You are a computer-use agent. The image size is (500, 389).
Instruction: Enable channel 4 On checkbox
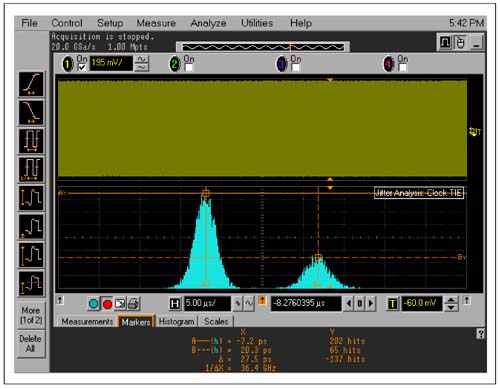tap(402, 67)
